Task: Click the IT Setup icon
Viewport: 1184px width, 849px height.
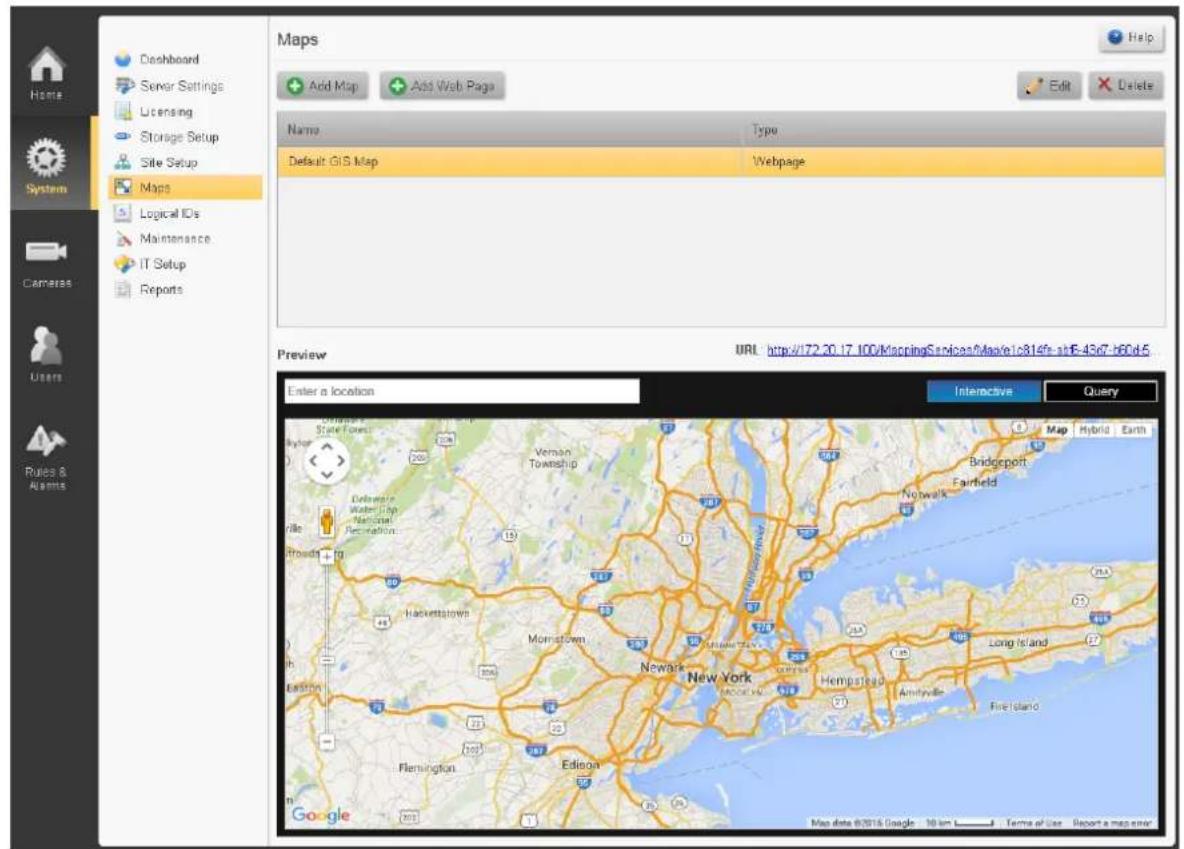Action: (124, 264)
